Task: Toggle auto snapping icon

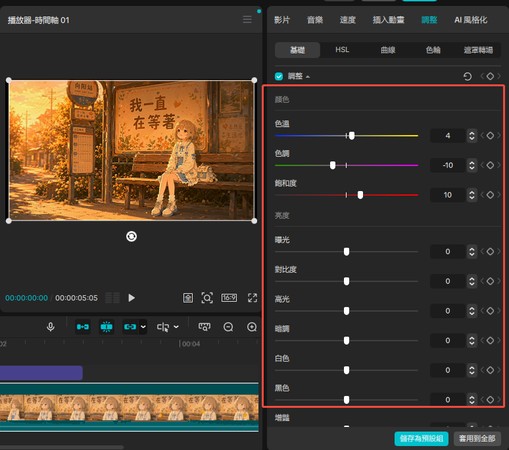Action: (x=106, y=327)
